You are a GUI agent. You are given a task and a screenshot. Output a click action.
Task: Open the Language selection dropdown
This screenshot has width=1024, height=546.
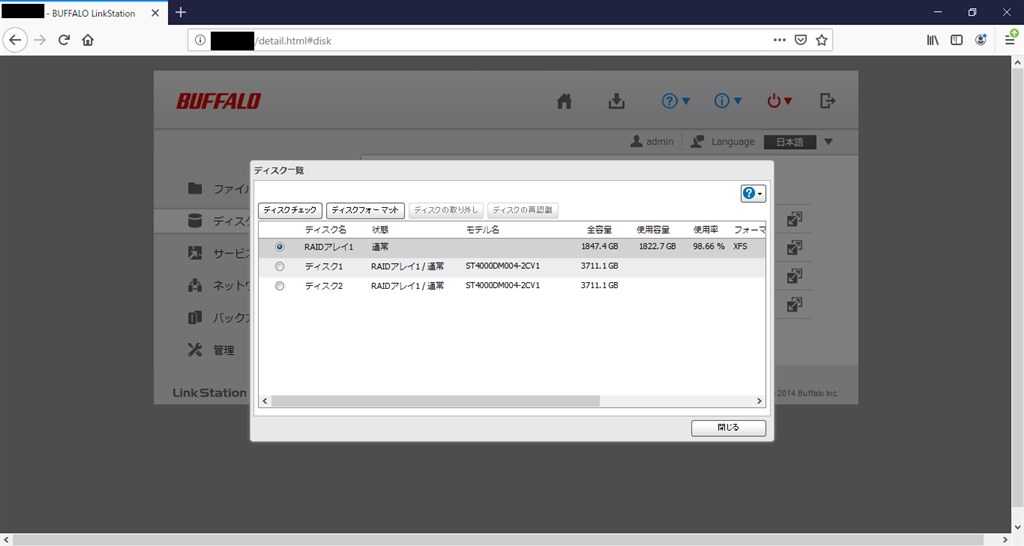798,142
